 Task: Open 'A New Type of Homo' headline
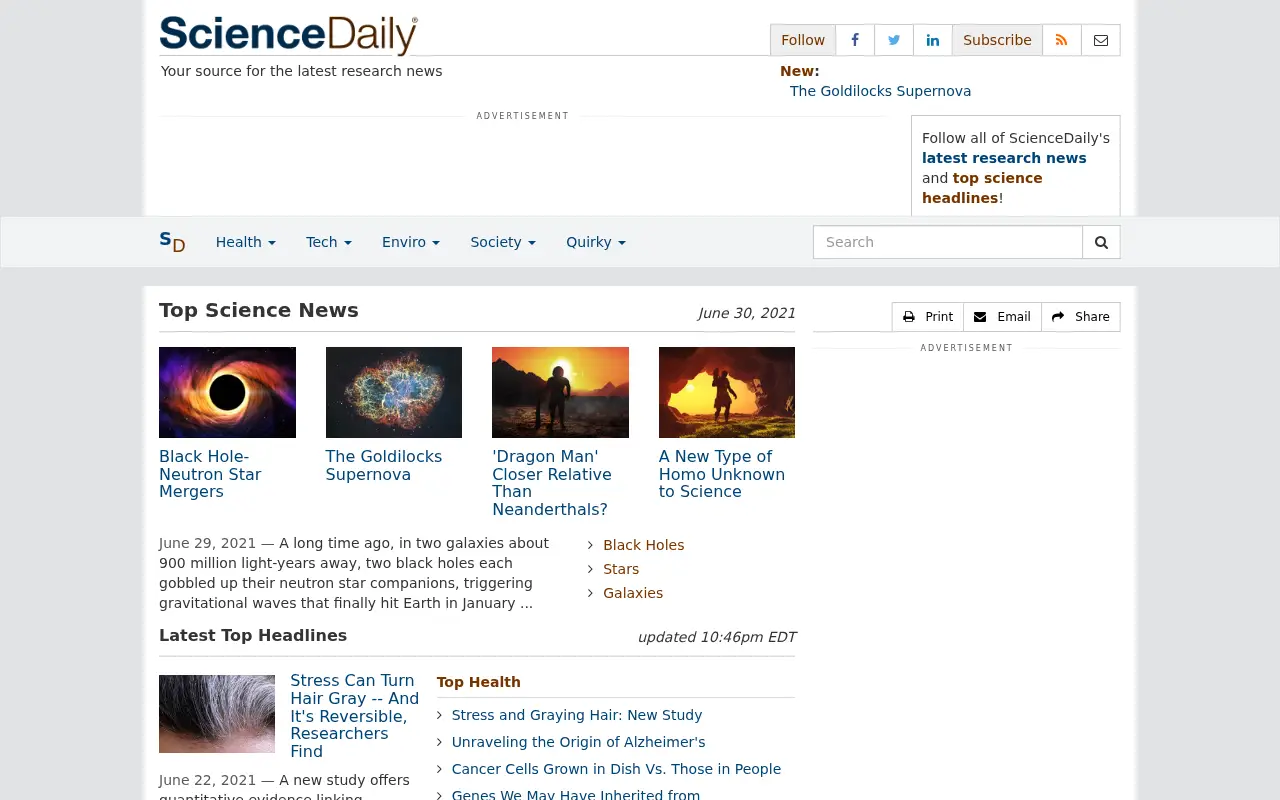(x=722, y=474)
